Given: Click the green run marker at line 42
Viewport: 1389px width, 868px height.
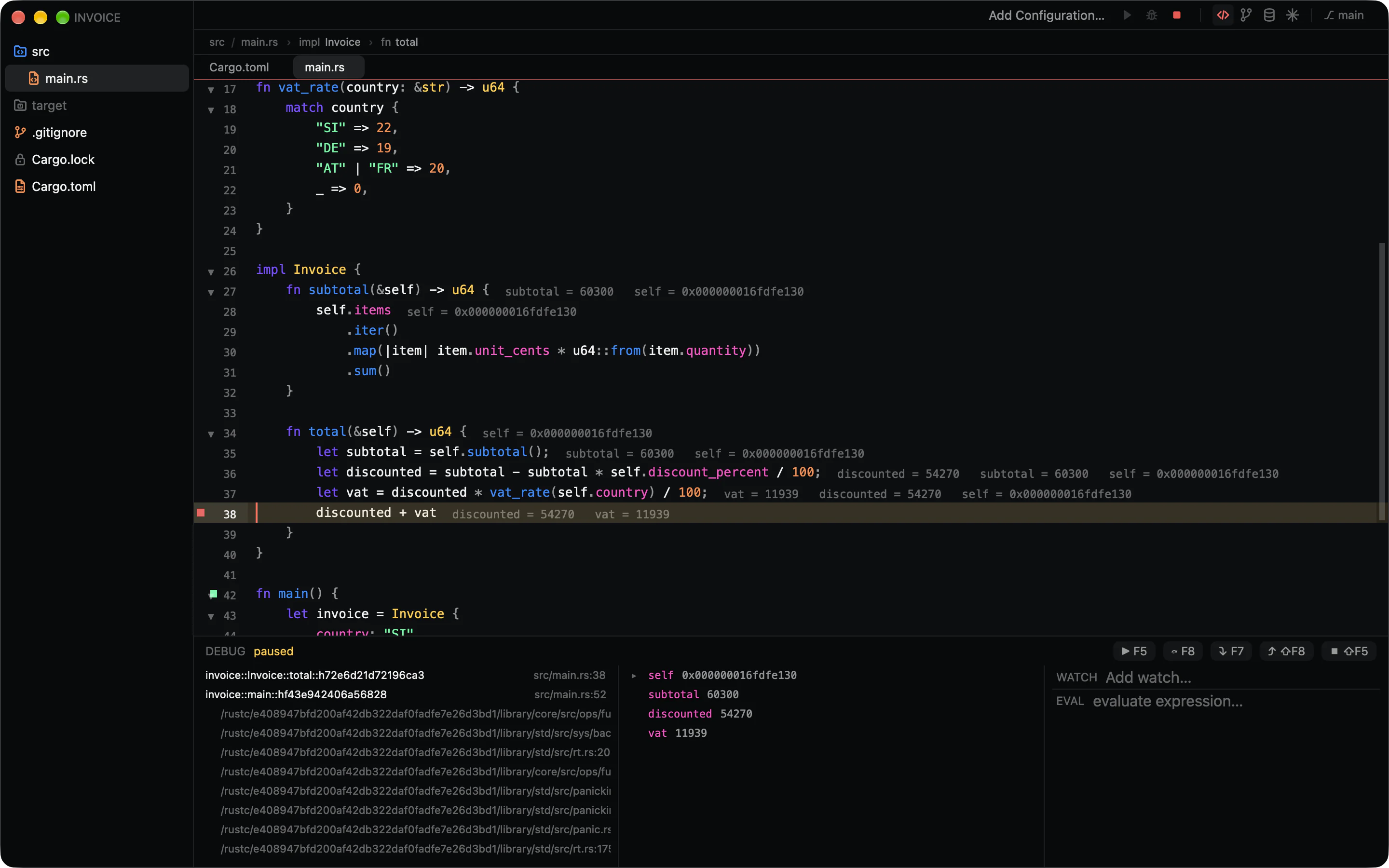Looking at the screenshot, I should pyautogui.click(x=214, y=594).
